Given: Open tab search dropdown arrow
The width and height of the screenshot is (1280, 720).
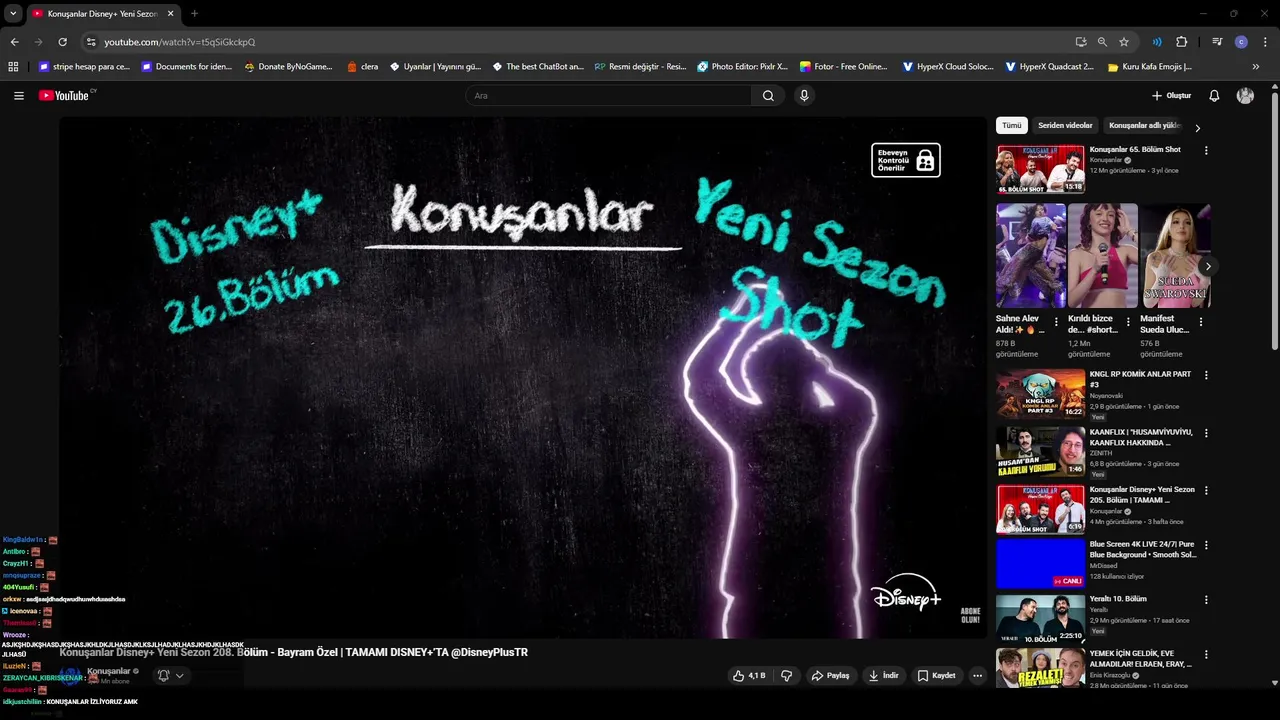Looking at the screenshot, I should tap(13, 14).
